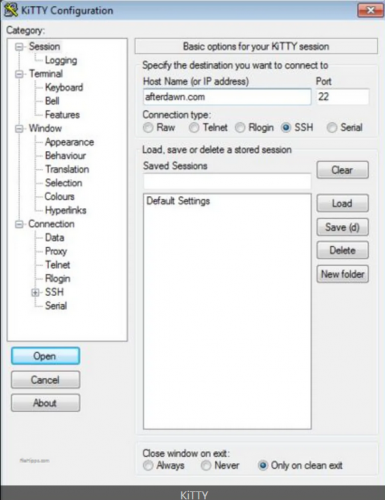
Task: Click the Cancel button
Action: 45,380
